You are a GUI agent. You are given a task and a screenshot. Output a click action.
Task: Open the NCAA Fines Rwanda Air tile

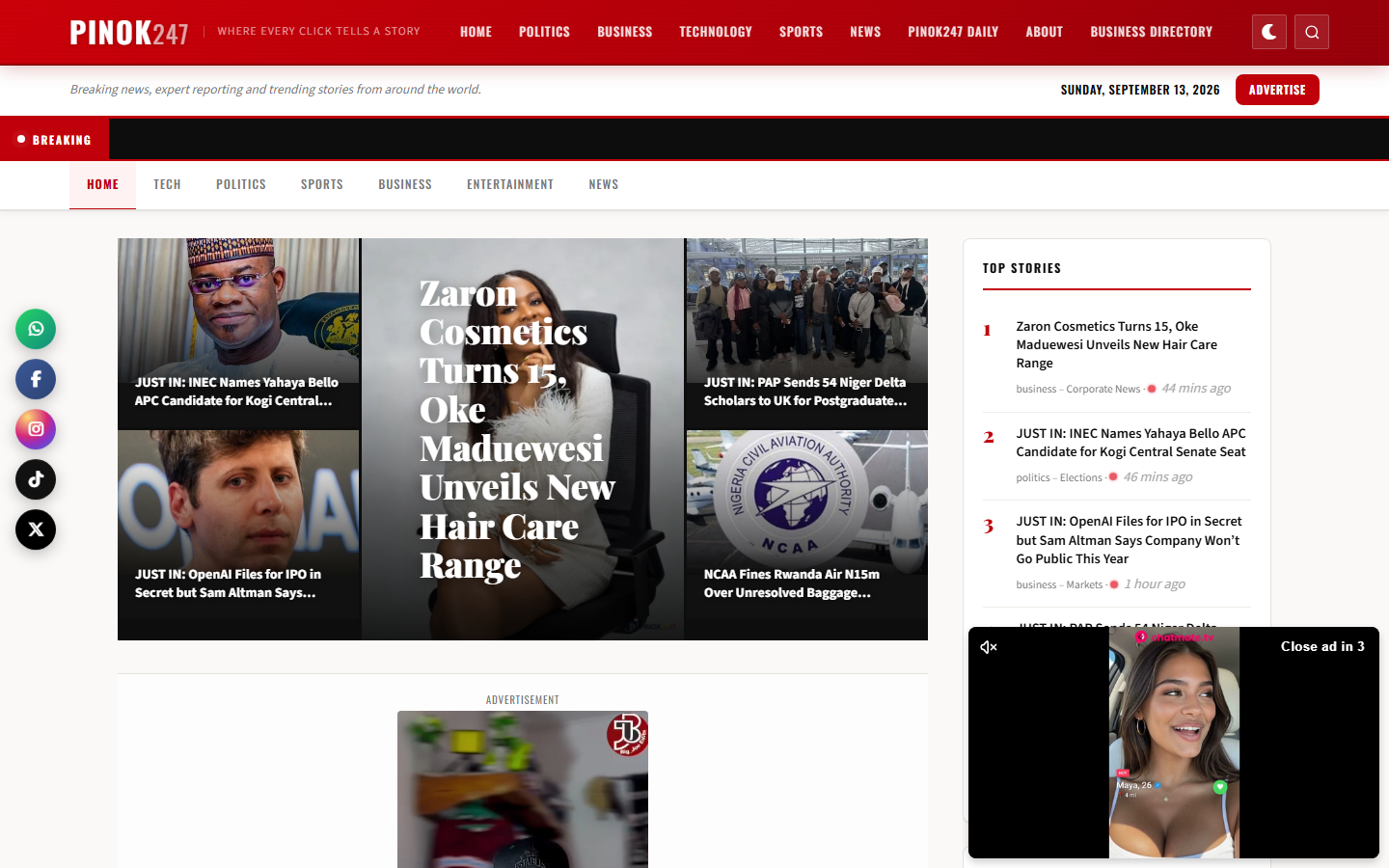click(x=807, y=535)
